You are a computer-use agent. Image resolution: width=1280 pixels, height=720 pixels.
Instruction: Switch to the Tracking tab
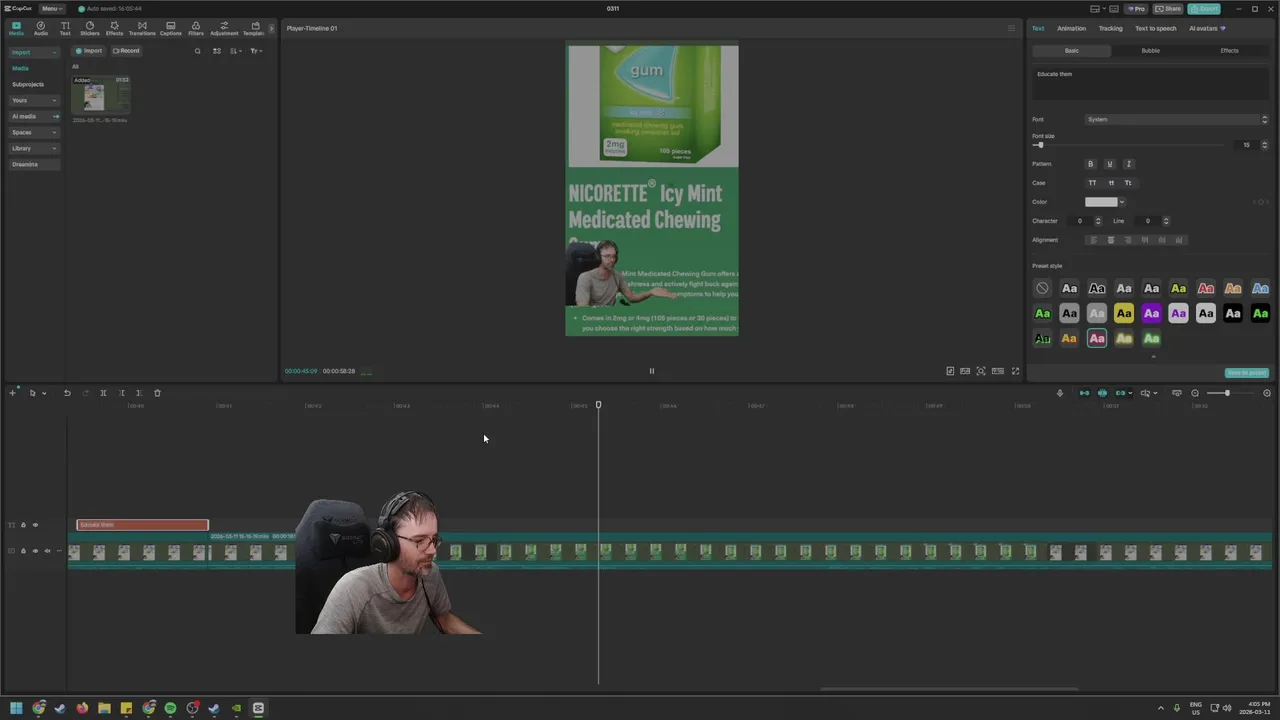click(1110, 28)
